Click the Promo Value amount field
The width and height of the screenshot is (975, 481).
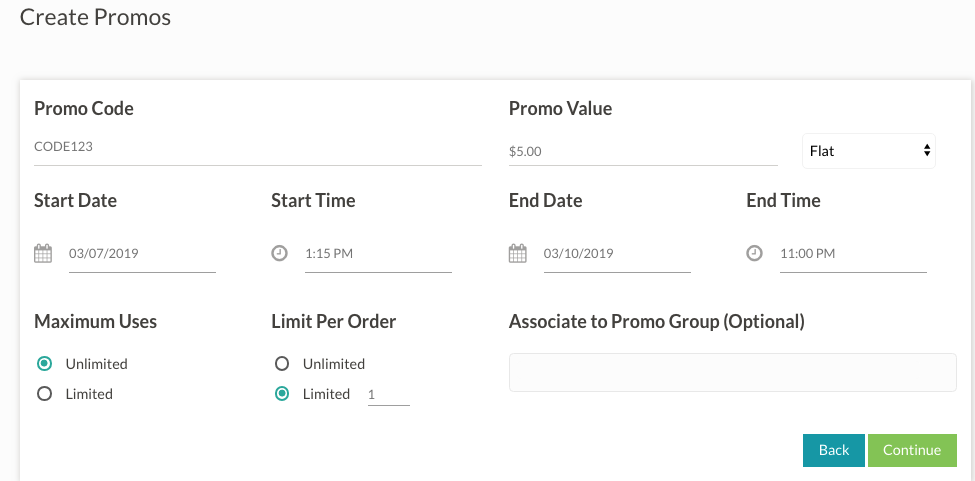[642, 152]
